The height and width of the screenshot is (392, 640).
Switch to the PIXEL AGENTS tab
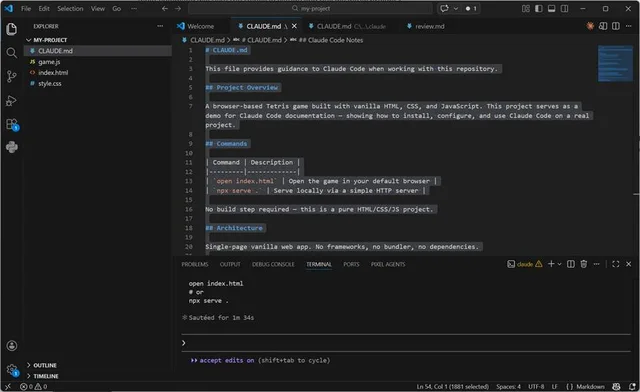(388, 264)
